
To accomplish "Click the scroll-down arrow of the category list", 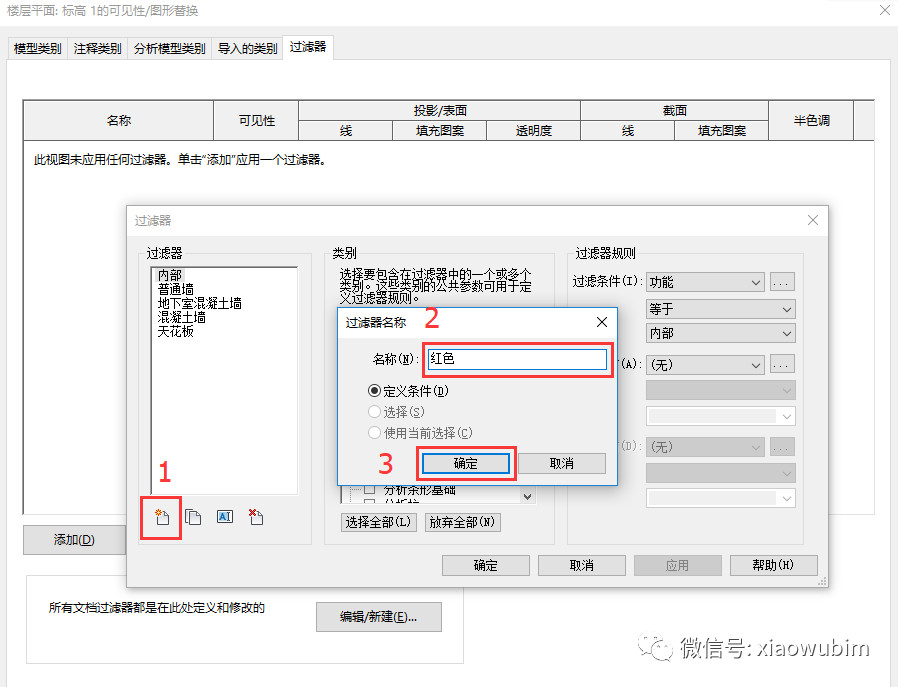I will point(527,496).
